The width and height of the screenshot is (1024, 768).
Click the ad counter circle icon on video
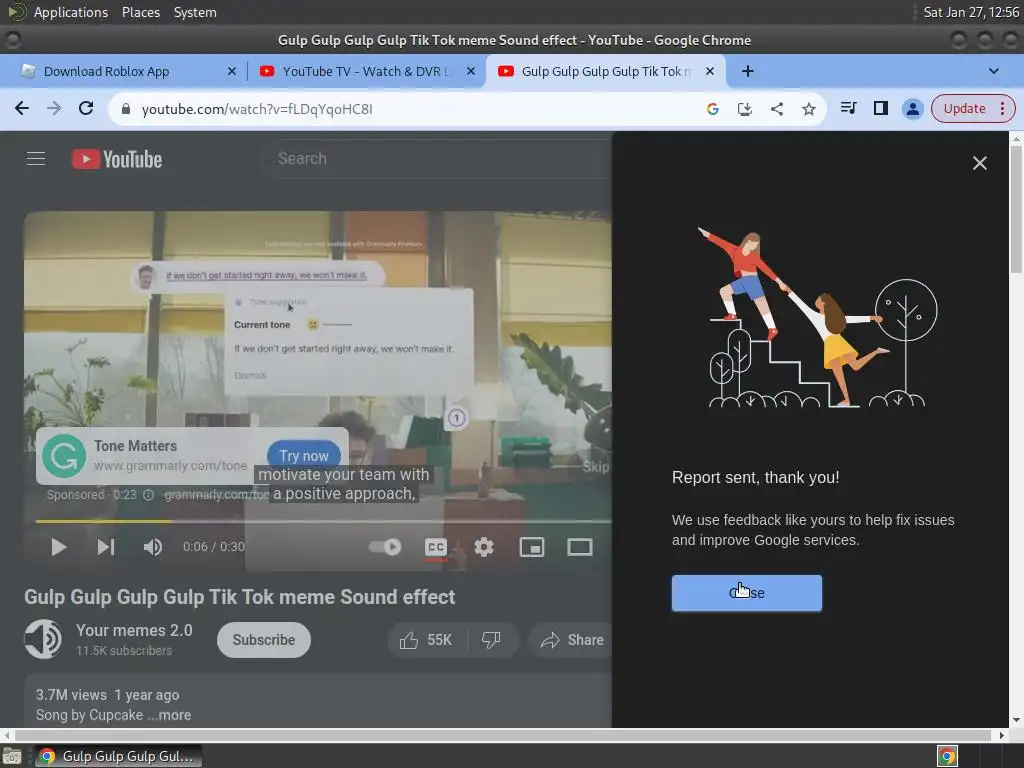pyautogui.click(x=456, y=417)
